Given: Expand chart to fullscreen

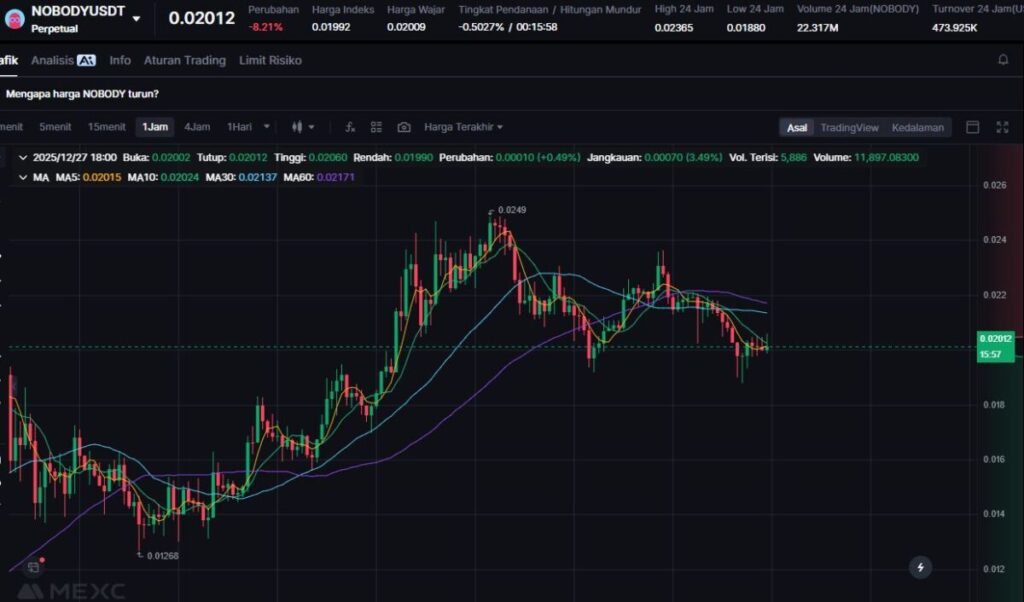Looking at the screenshot, I should 1003,127.
